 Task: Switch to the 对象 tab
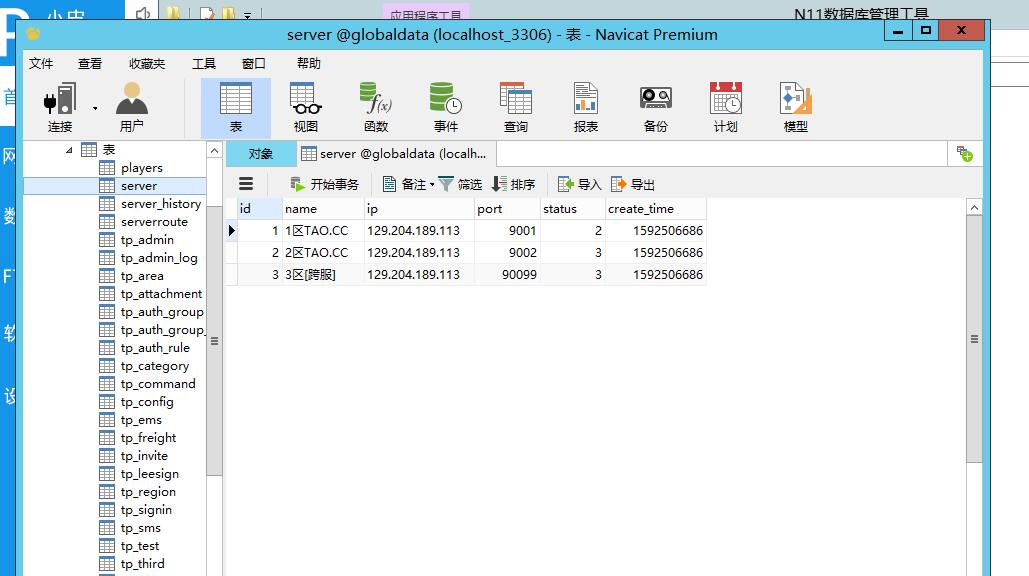point(260,153)
